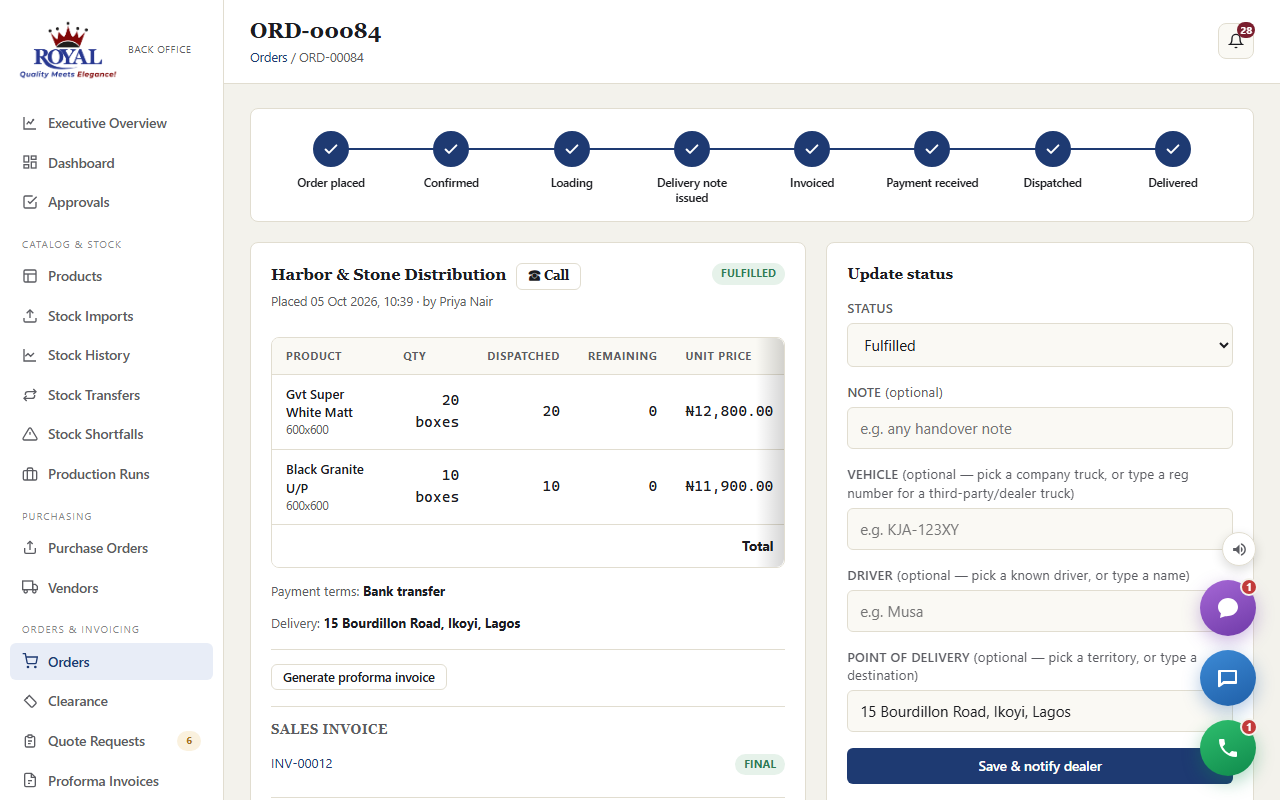Go to Executive Overview
The image size is (1280, 800).
[x=111, y=123]
